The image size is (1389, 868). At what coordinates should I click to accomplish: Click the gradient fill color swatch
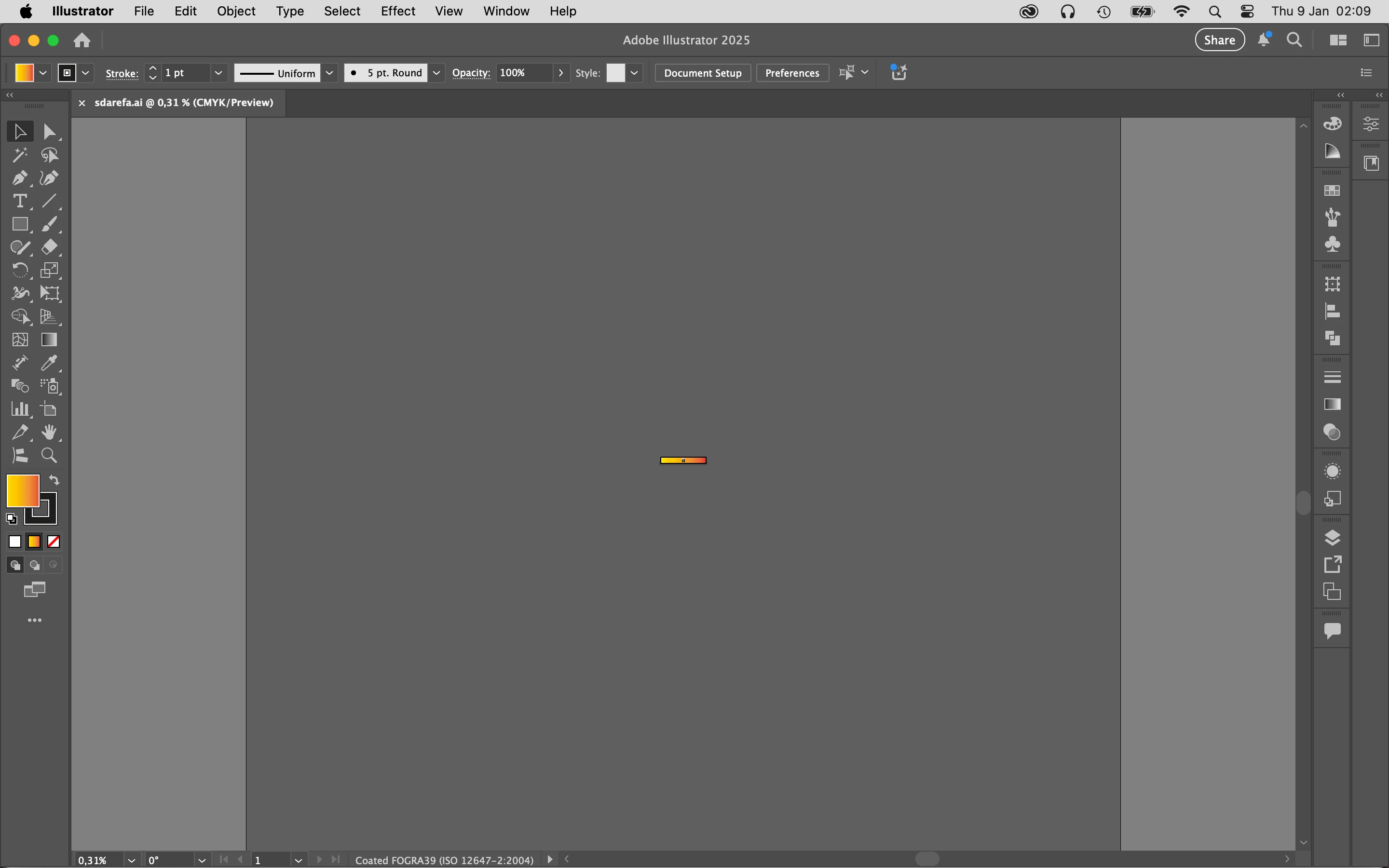pyautogui.click(x=23, y=491)
